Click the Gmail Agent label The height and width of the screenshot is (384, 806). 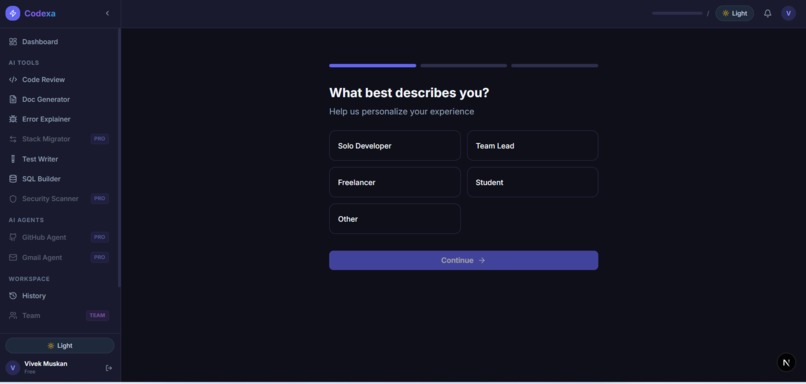pyautogui.click(x=42, y=257)
